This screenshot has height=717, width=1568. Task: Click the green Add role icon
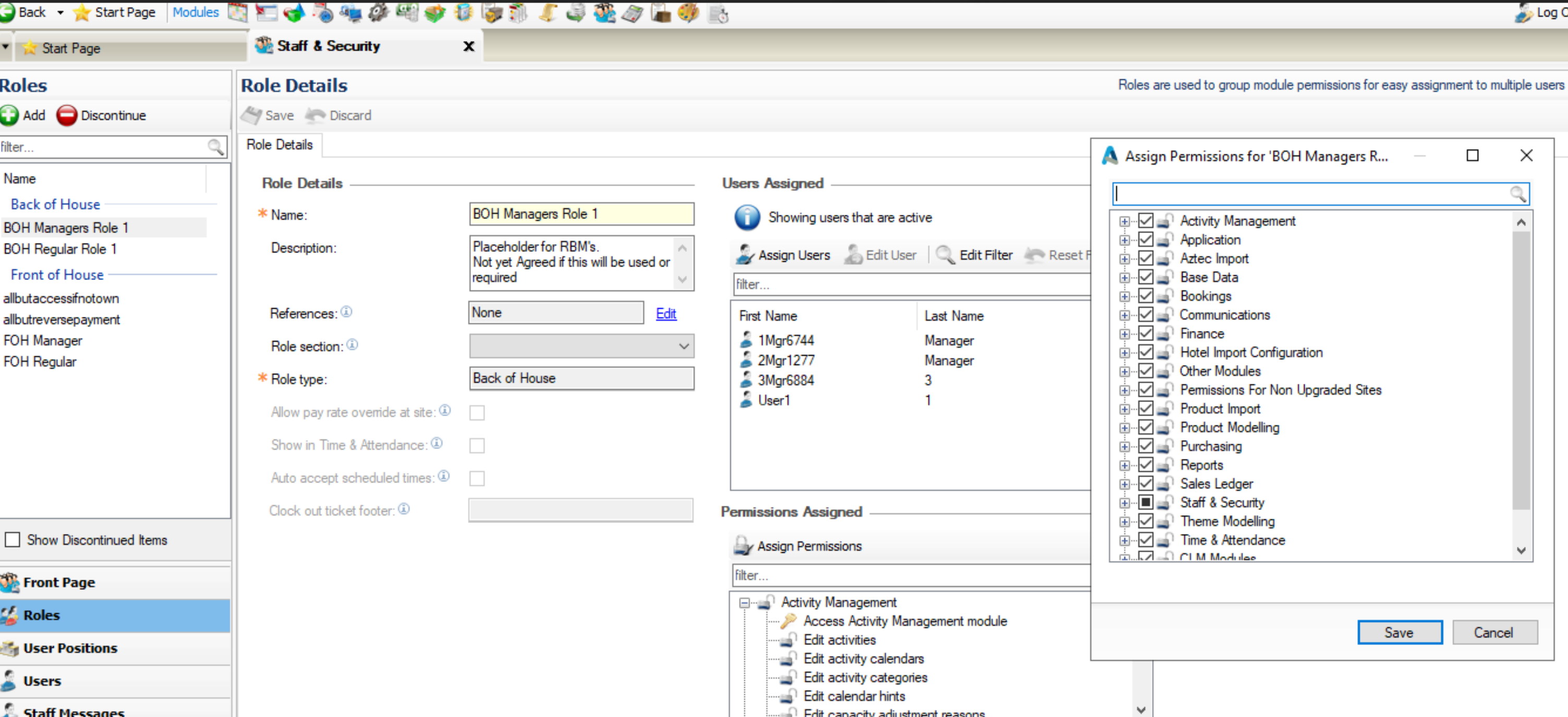(x=9, y=115)
